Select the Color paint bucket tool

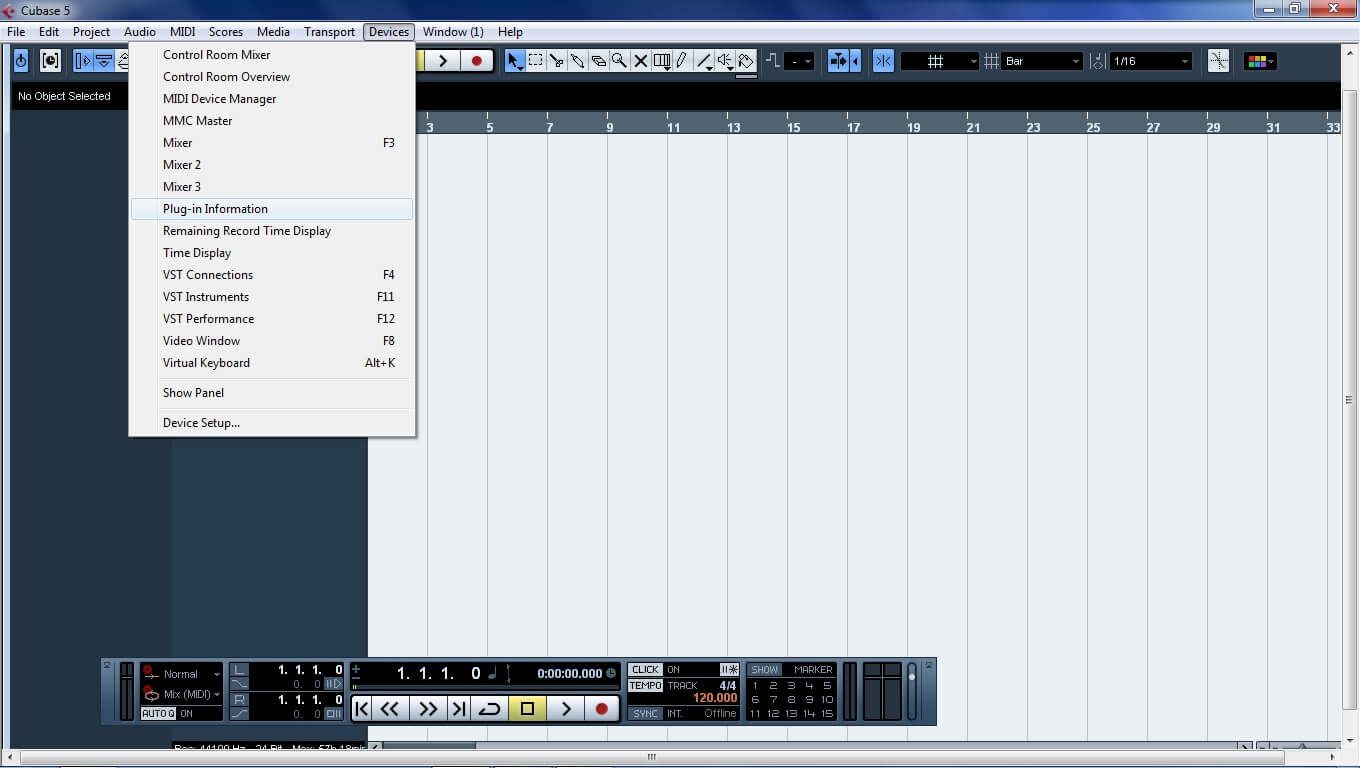pyautogui.click(x=746, y=61)
